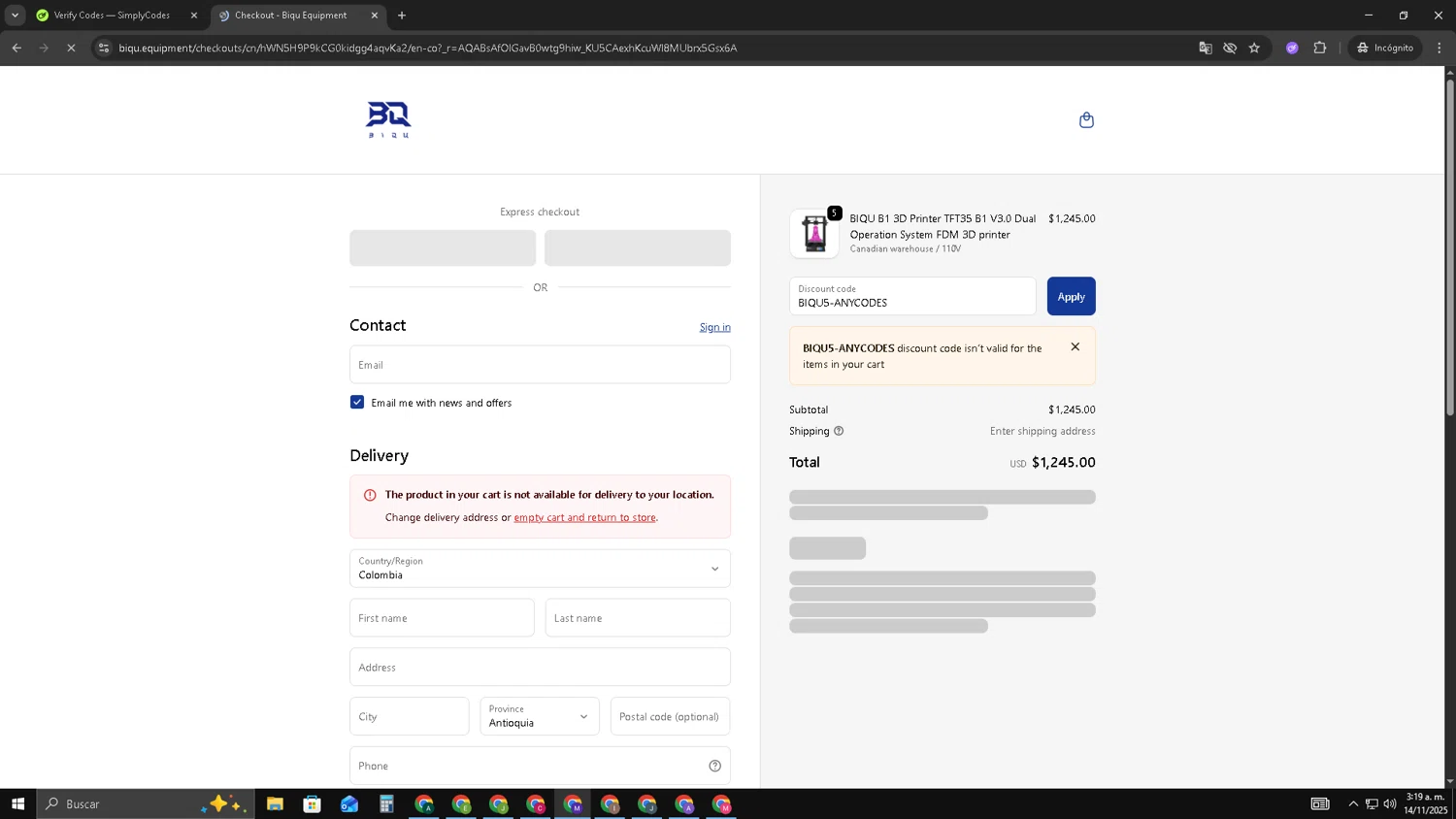Open Outlook from taskbar
The width and height of the screenshot is (1456, 819).
pos(349,803)
